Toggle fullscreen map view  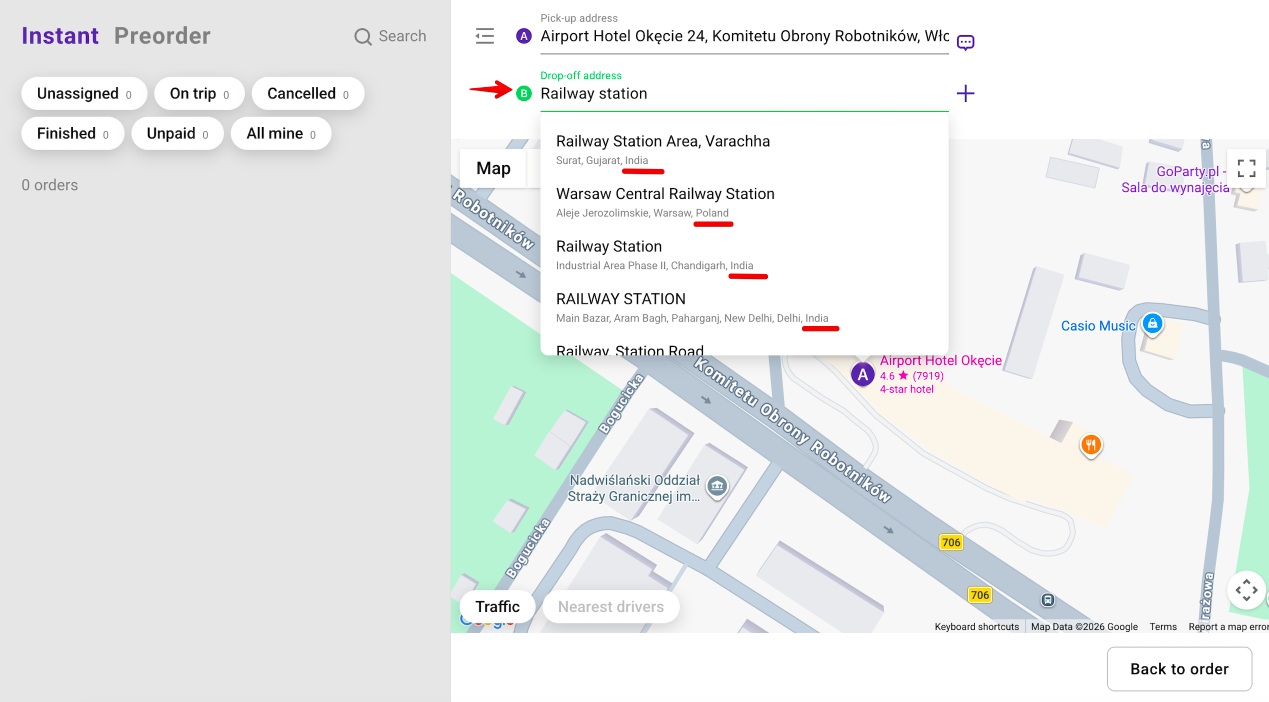[1246, 168]
